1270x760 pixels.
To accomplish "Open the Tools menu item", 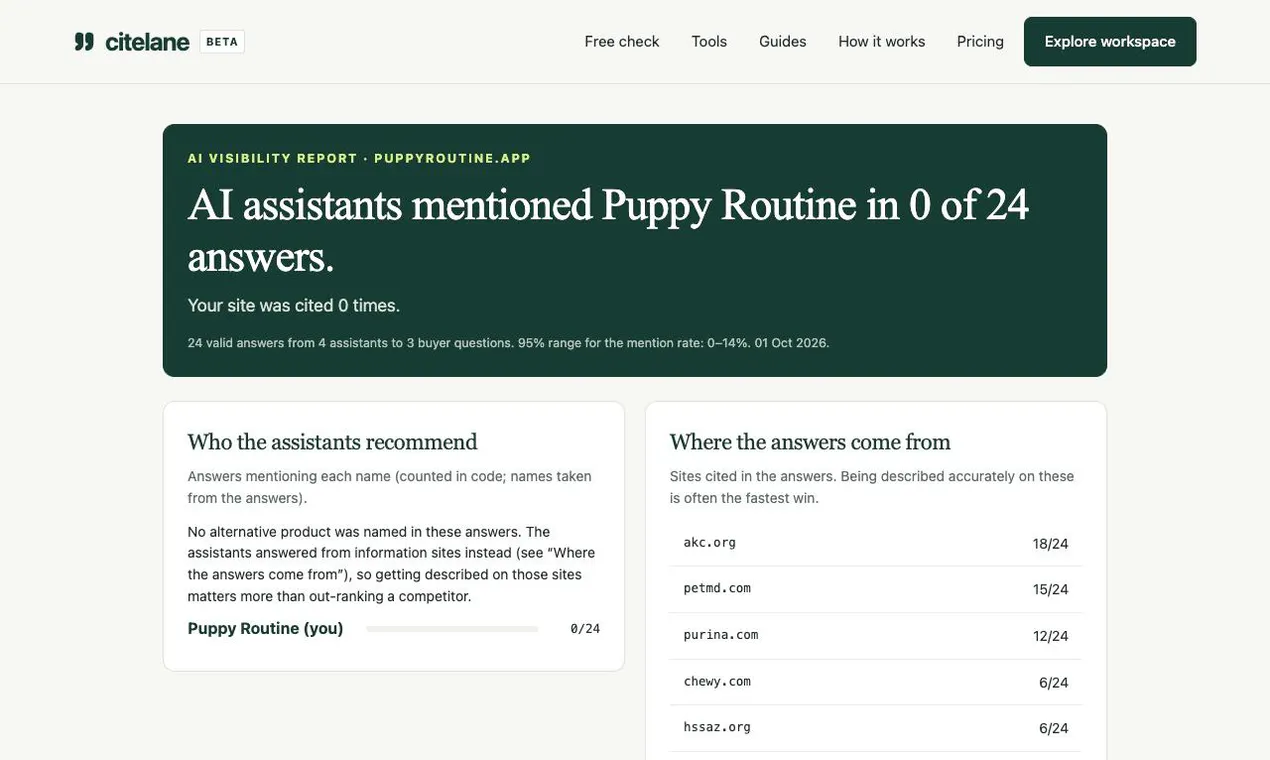I will [x=709, y=41].
